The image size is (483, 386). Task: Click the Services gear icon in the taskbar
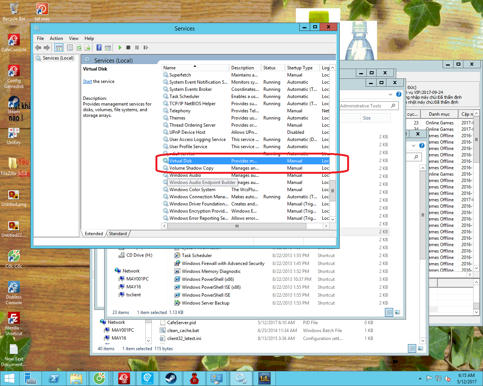tap(240, 379)
